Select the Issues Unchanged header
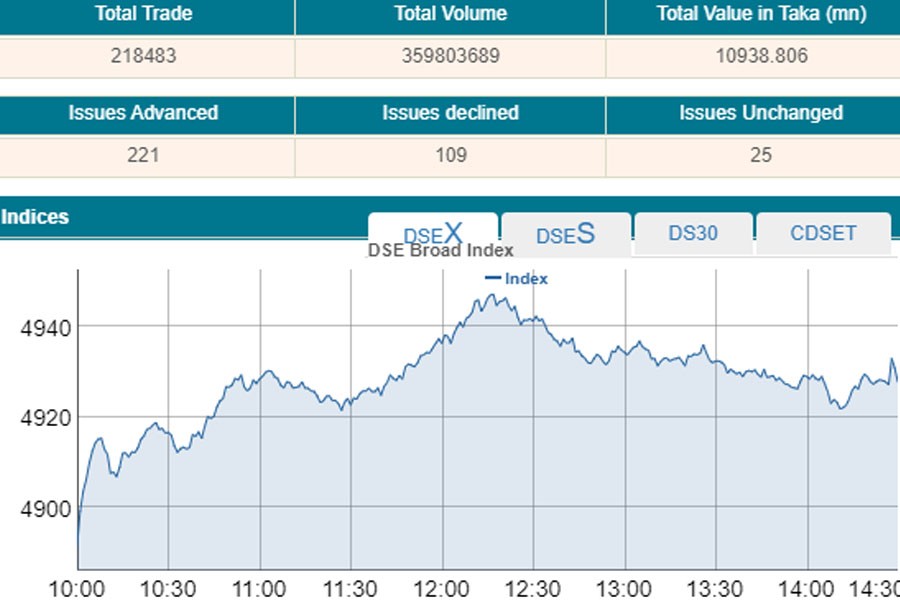 click(761, 113)
